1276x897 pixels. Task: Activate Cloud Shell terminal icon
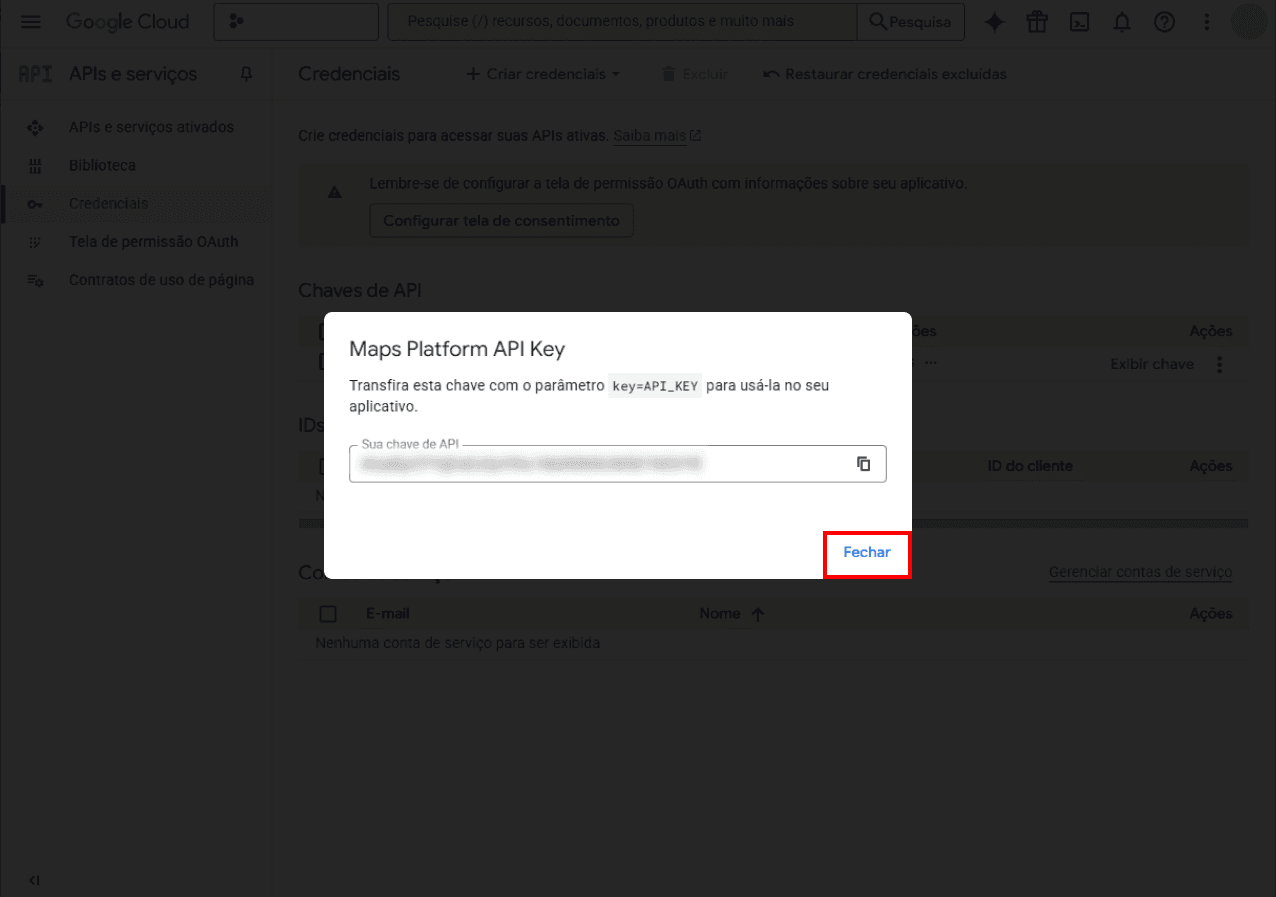[1079, 22]
